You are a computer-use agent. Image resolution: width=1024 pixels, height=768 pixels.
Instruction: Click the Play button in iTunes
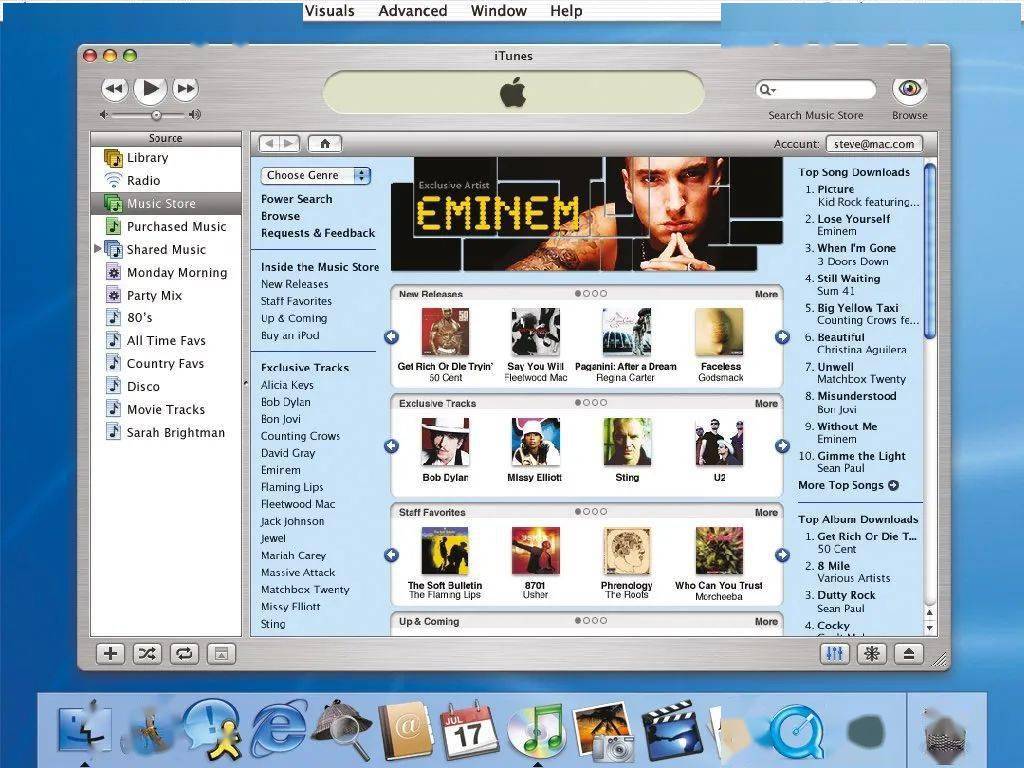pyautogui.click(x=150, y=89)
